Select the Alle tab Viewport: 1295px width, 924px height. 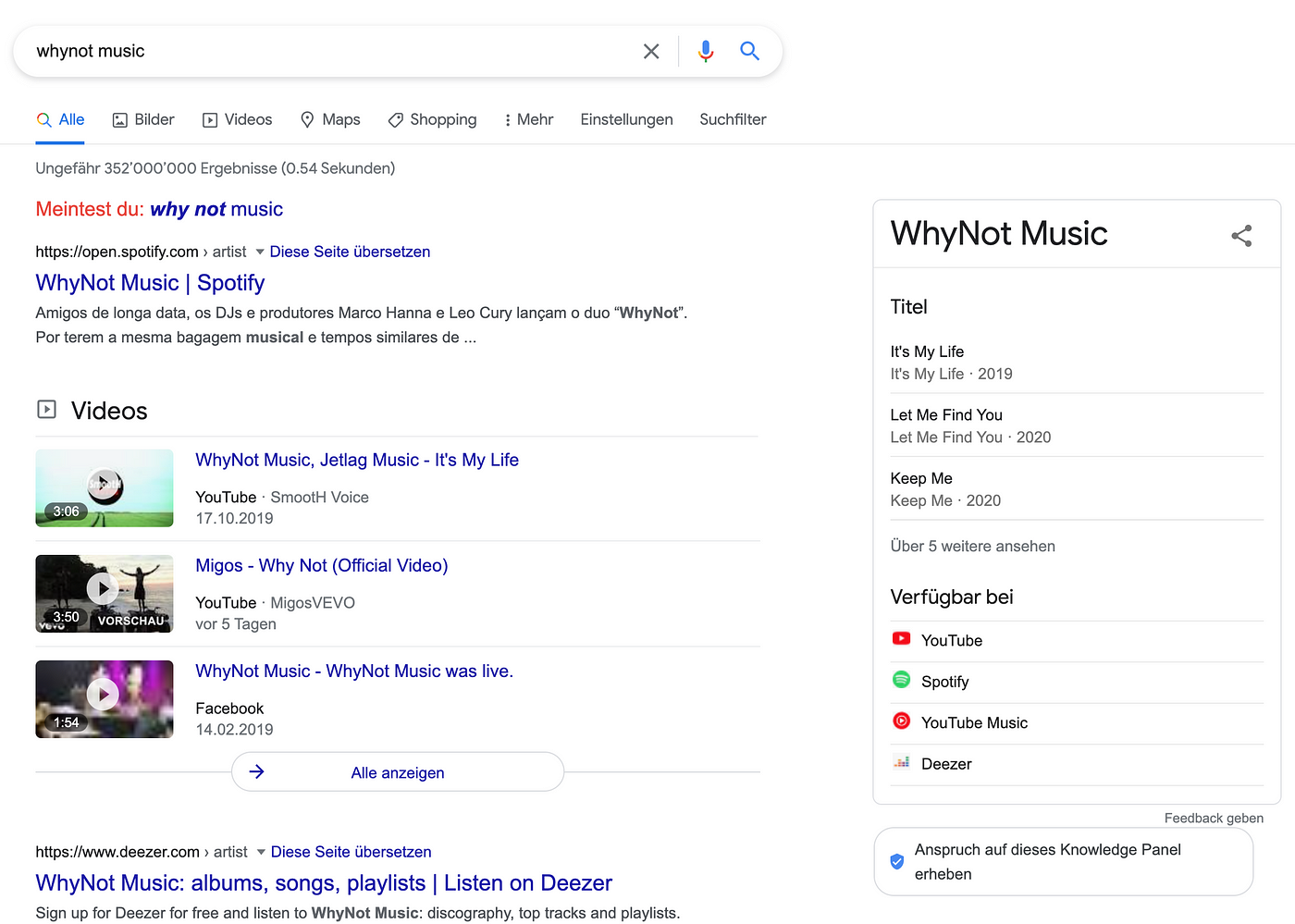click(x=60, y=119)
